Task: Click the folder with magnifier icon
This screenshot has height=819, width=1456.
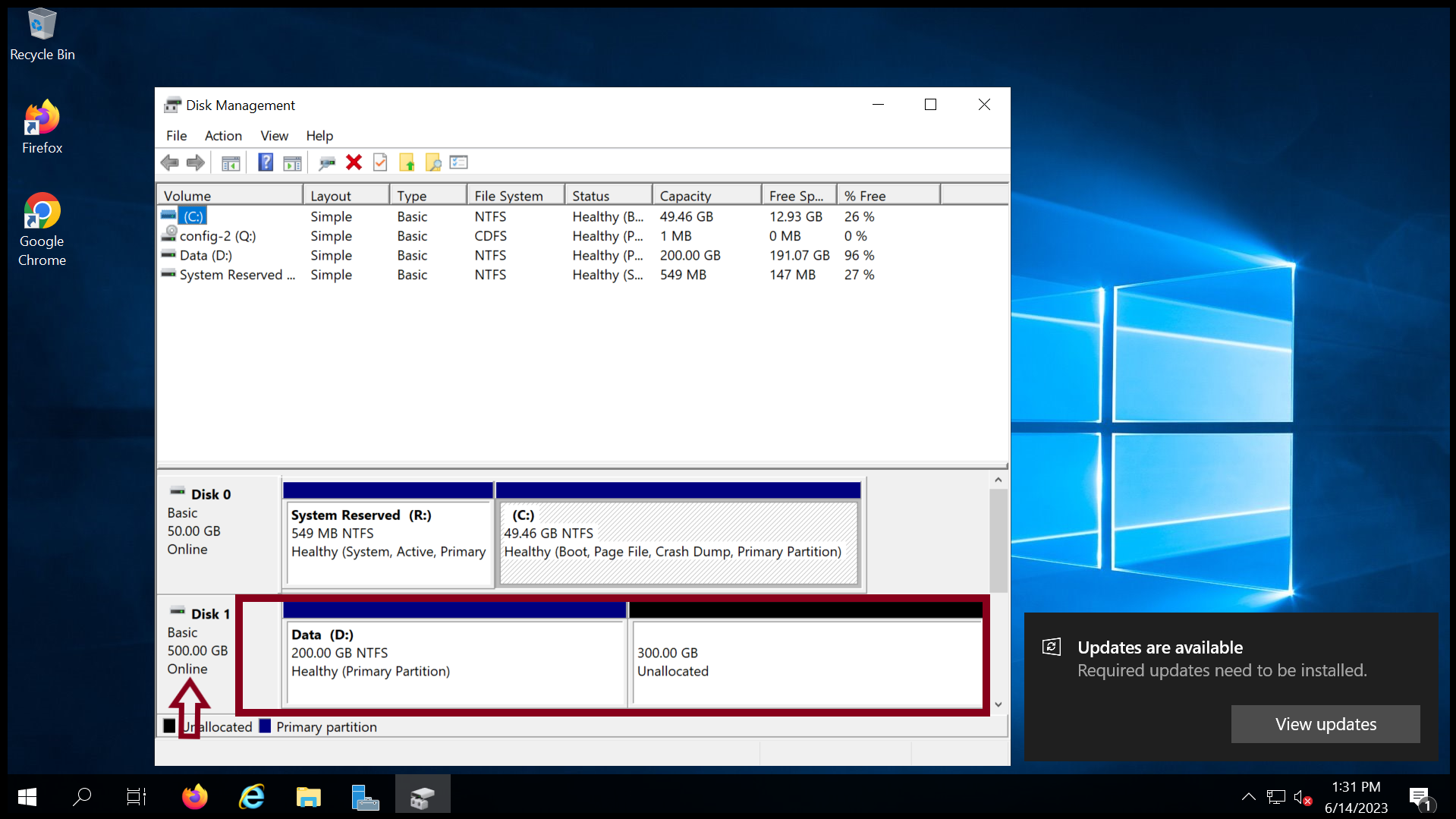Action: click(x=433, y=162)
